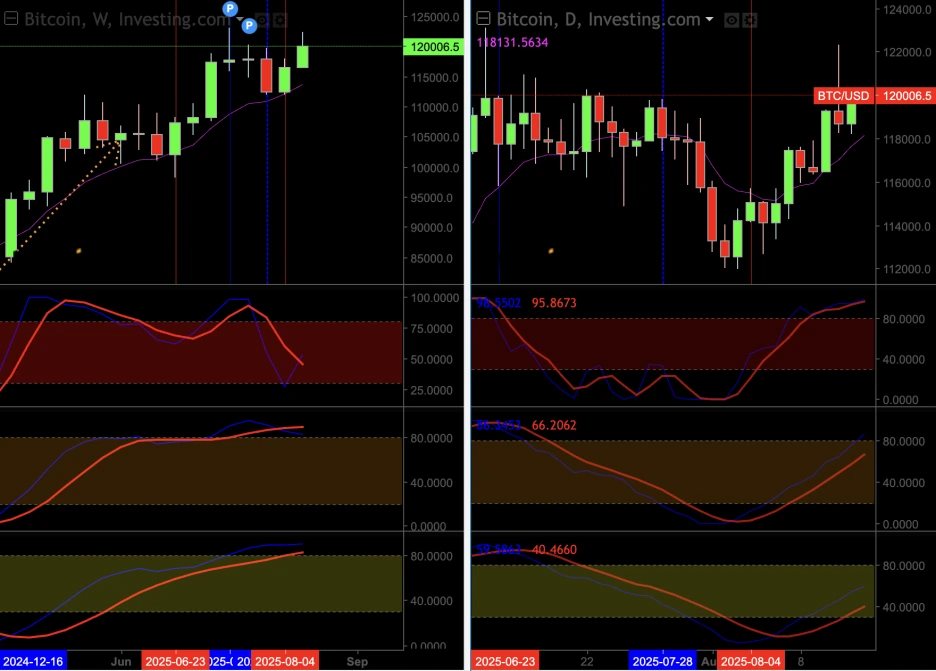Click the Bitcoin, W, Investing.com title
936x671 pixels.
(126, 20)
